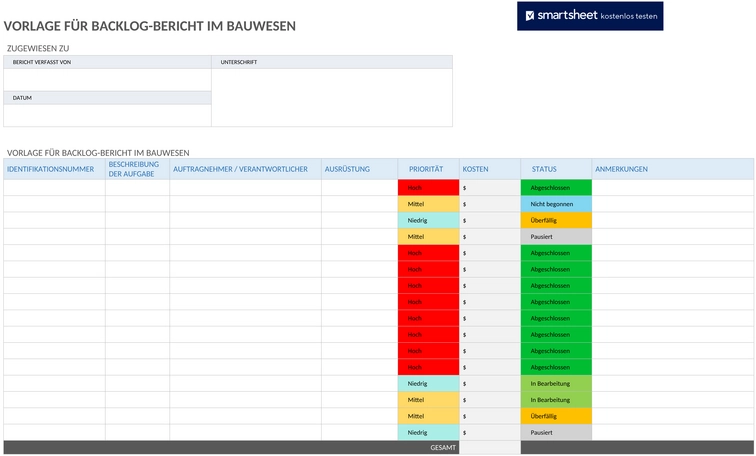Click the Smartsheet 'kostenlos testen' banner
The height and width of the screenshot is (456, 756).
tap(590, 16)
